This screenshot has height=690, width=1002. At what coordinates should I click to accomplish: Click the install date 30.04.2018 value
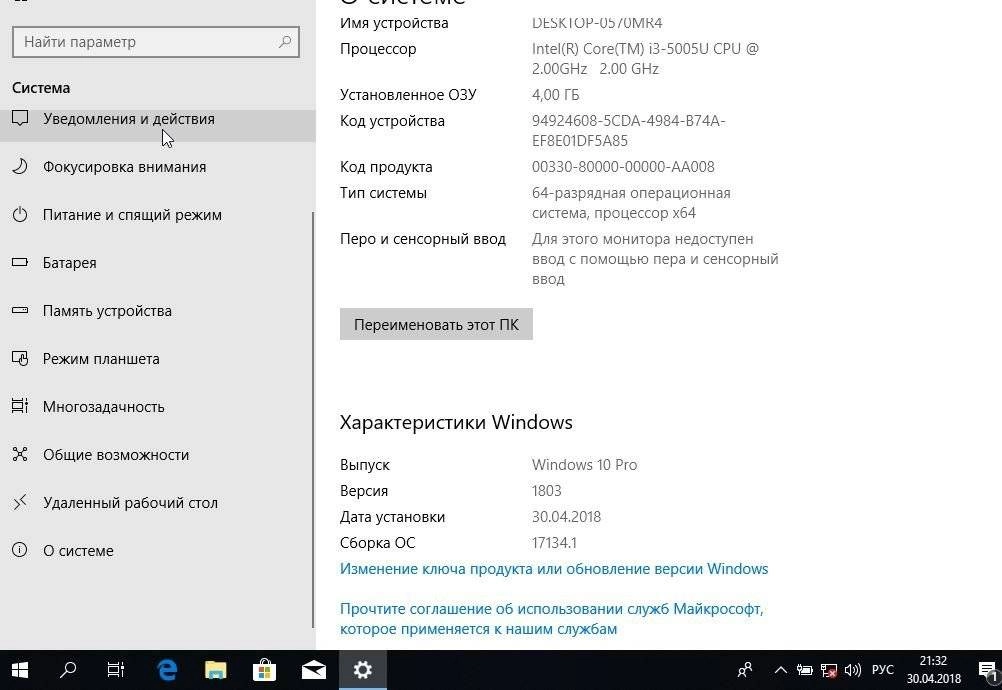click(x=566, y=517)
